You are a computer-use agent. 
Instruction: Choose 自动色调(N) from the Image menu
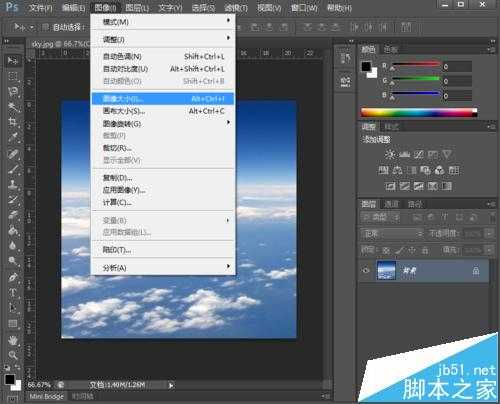(x=163, y=56)
